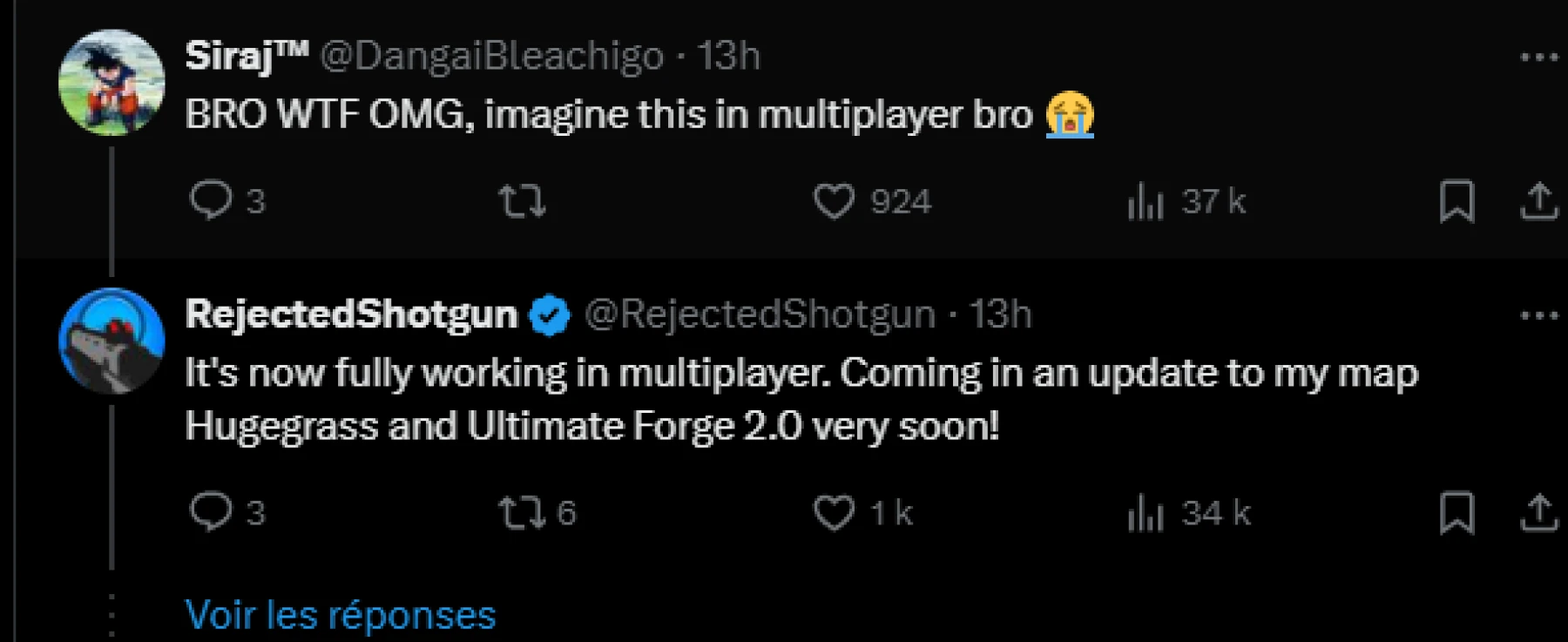Open the @RejectedShotgun handle link
Viewport: 1568px width, 642px height.
click(x=759, y=314)
